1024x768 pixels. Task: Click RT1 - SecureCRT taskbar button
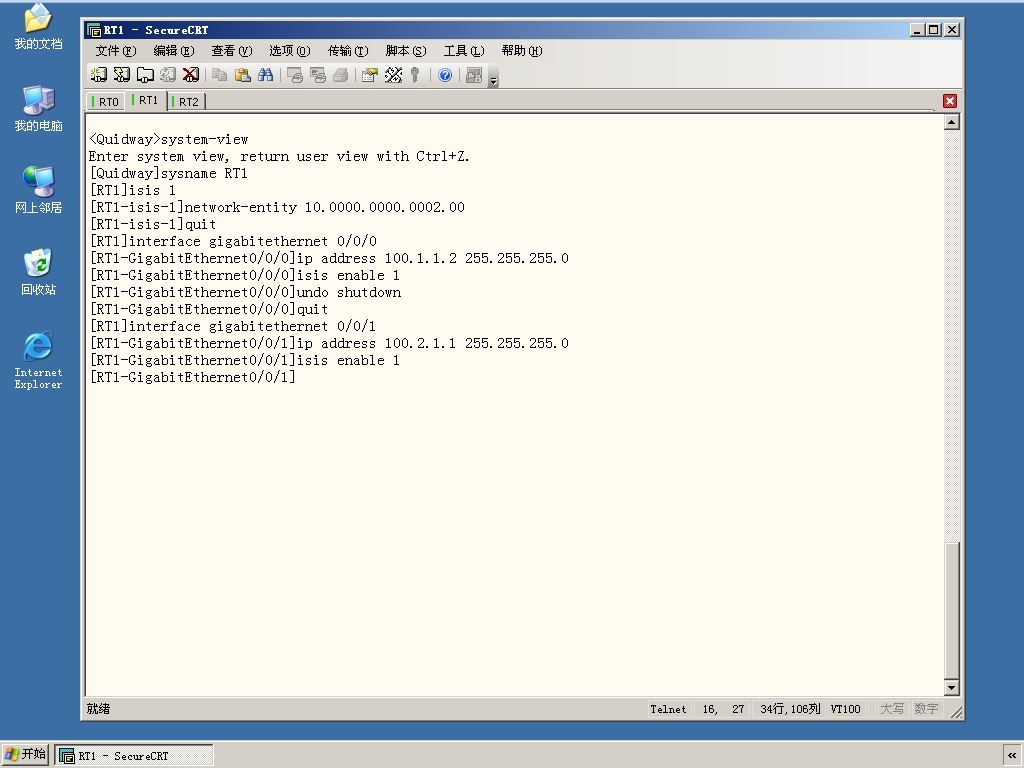[134, 756]
